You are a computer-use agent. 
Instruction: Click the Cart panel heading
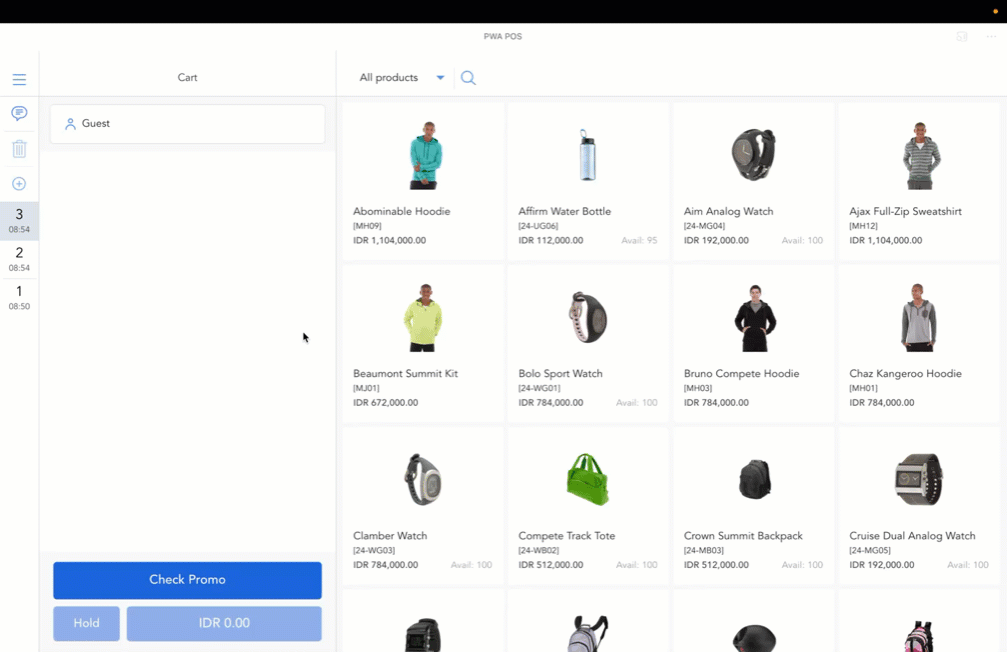point(188,78)
